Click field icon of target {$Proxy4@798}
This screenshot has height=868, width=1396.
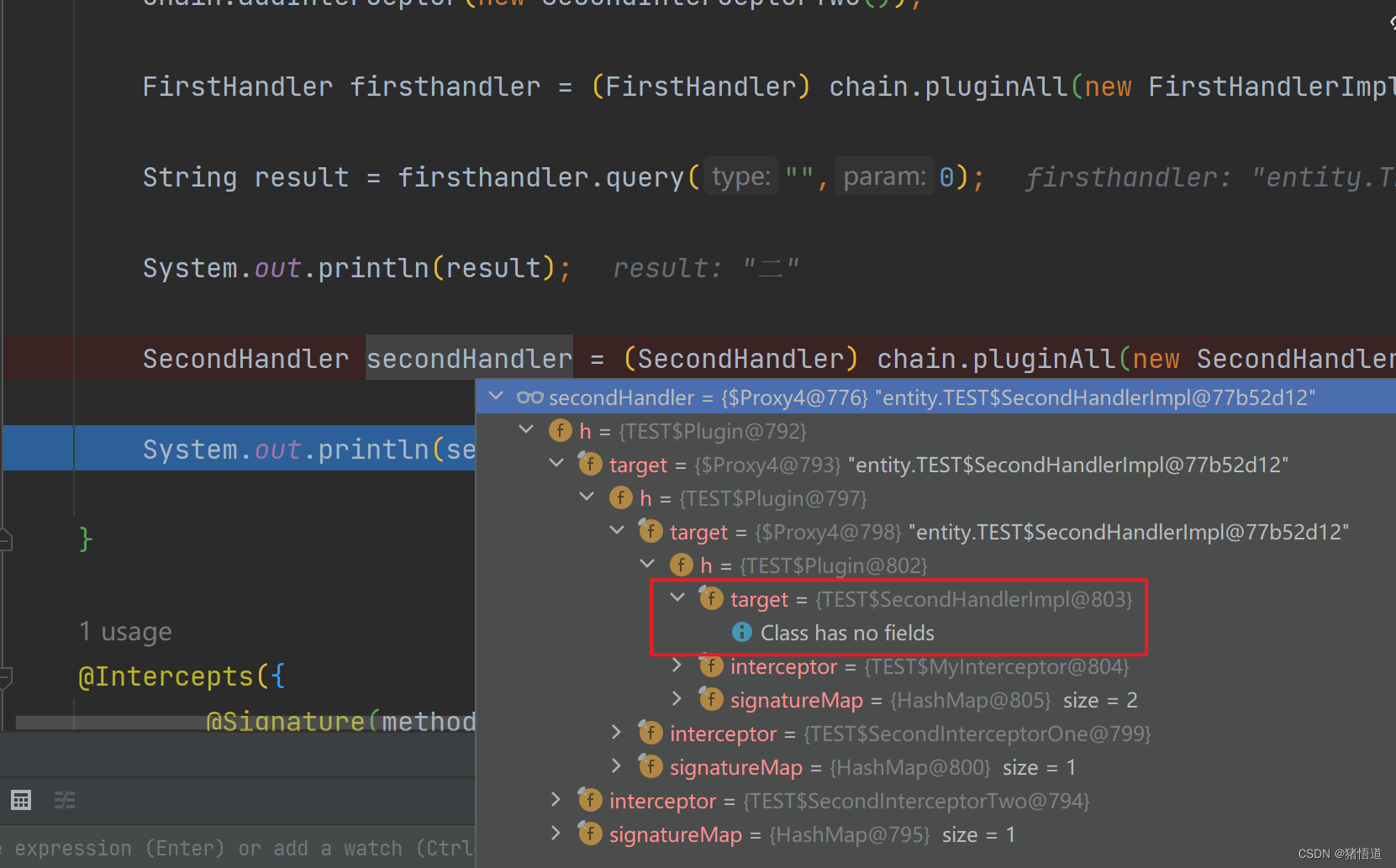[x=651, y=530]
